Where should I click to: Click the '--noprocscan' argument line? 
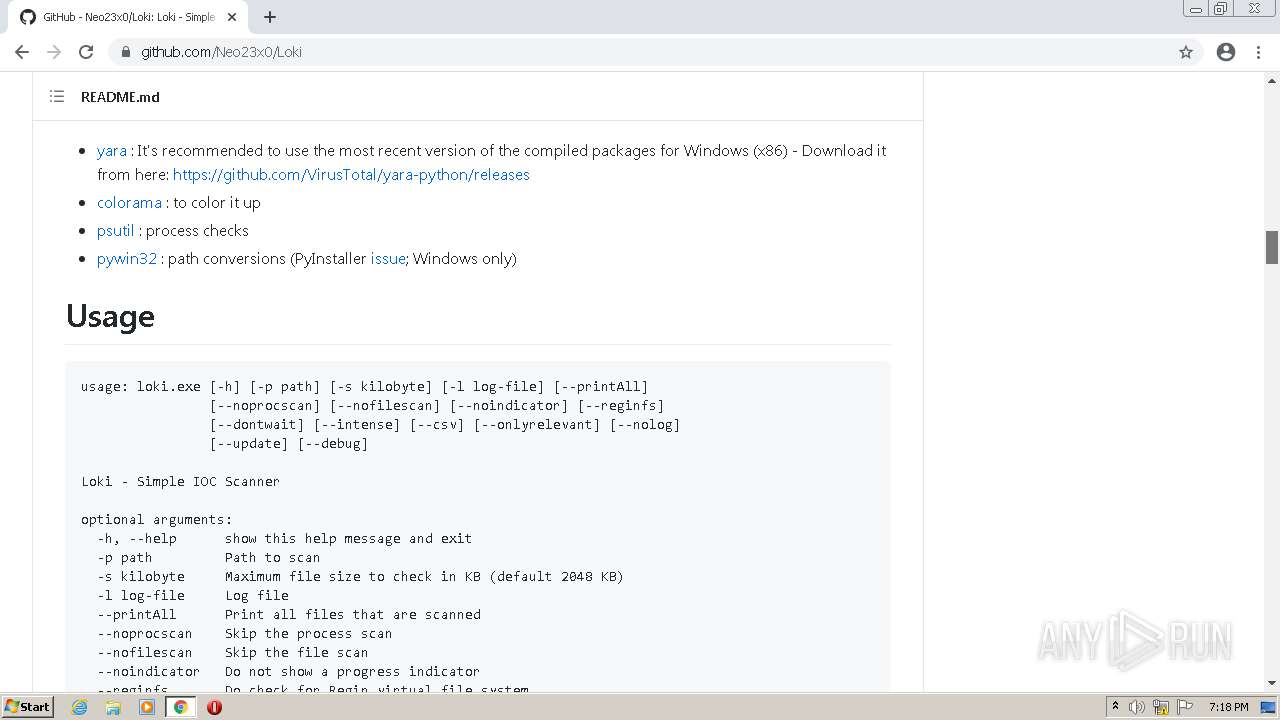tap(244, 633)
